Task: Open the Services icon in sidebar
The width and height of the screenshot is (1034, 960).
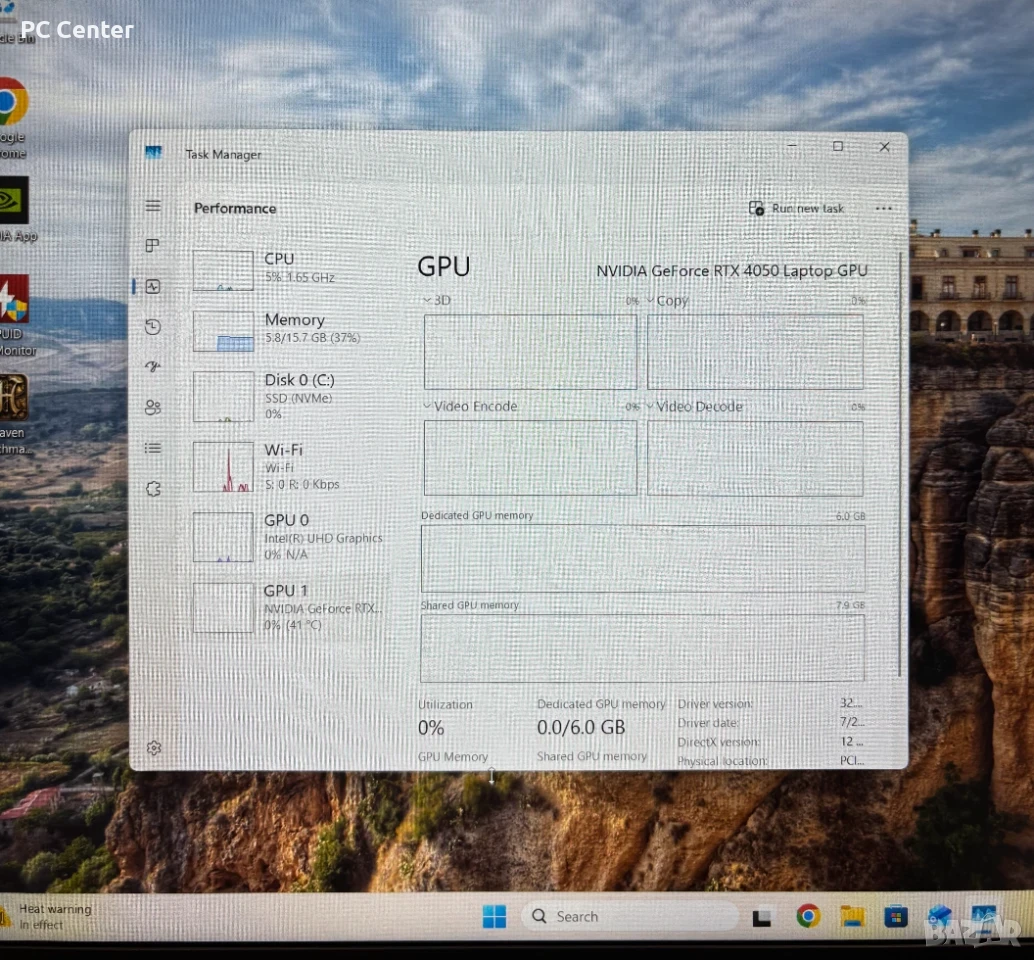Action: tap(153, 489)
